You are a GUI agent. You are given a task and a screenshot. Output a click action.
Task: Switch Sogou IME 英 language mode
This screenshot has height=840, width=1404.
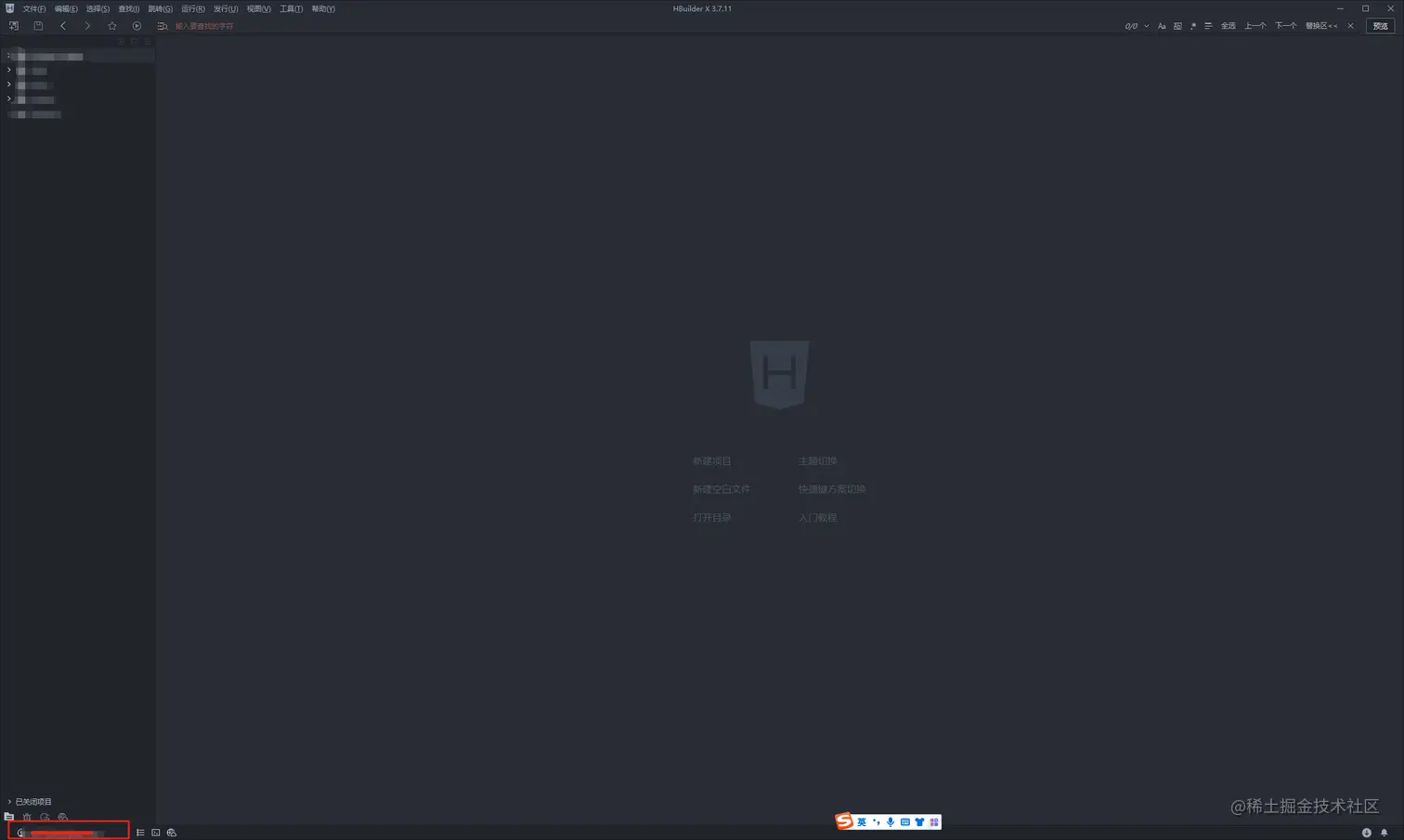click(862, 822)
